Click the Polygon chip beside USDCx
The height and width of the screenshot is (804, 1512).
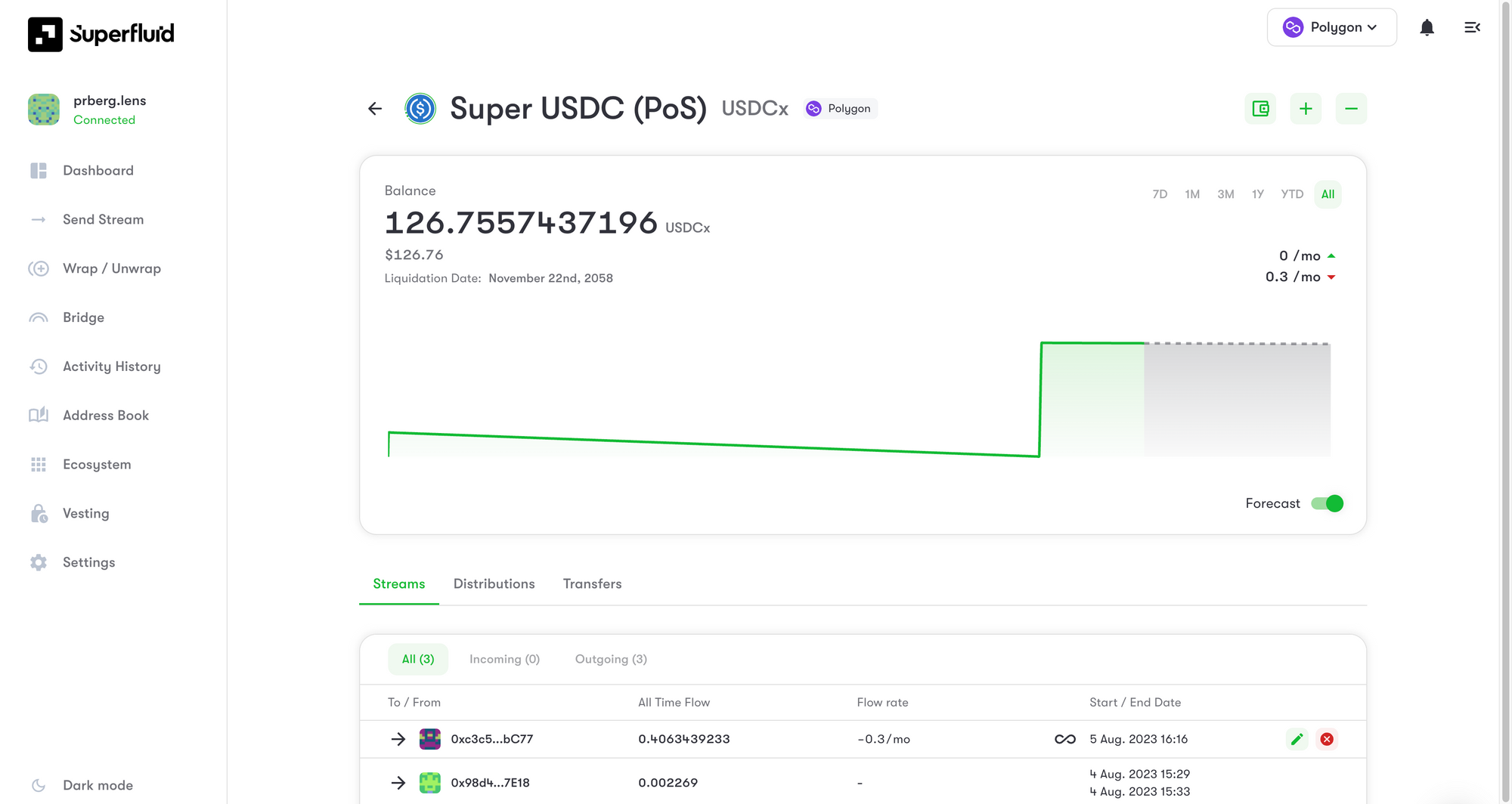841,109
